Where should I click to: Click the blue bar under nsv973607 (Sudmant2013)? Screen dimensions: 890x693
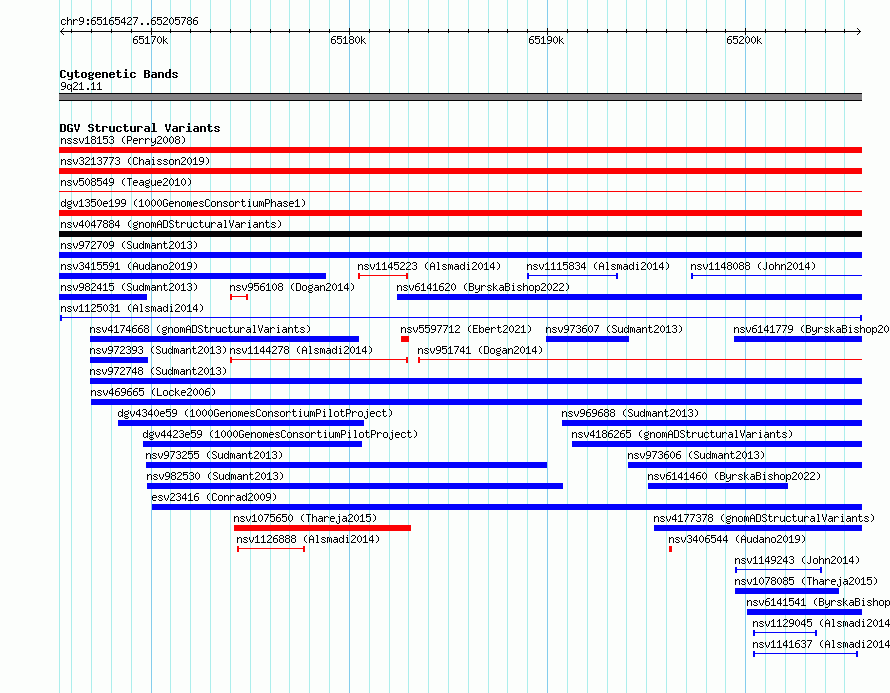(587, 339)
